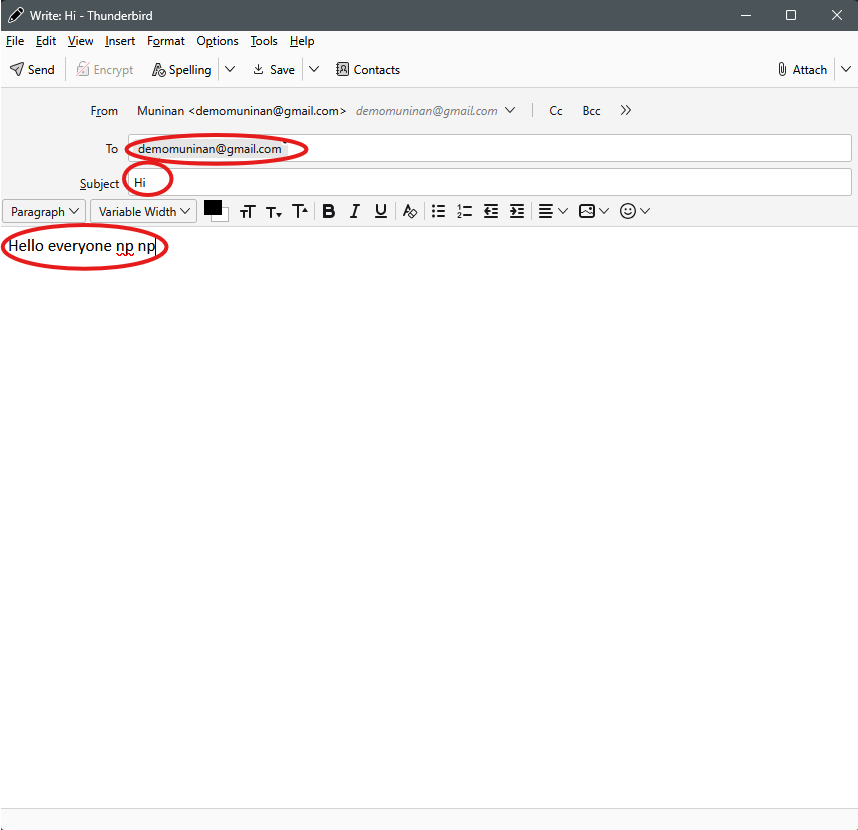
Task: Open the Format menu
Action: 166,41
